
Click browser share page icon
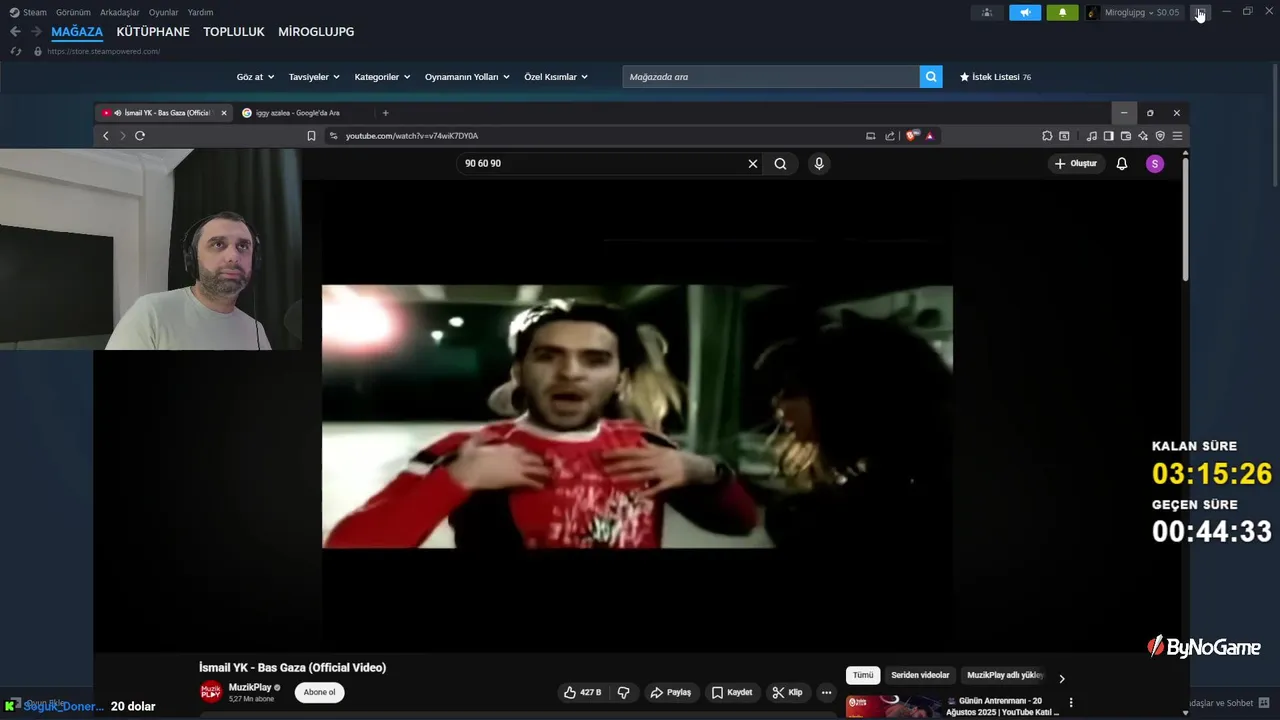click(x=890, y=136)
